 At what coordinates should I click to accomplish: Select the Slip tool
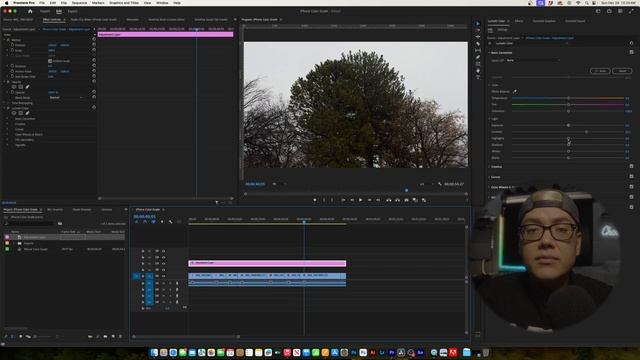click(x=478, y=50)
